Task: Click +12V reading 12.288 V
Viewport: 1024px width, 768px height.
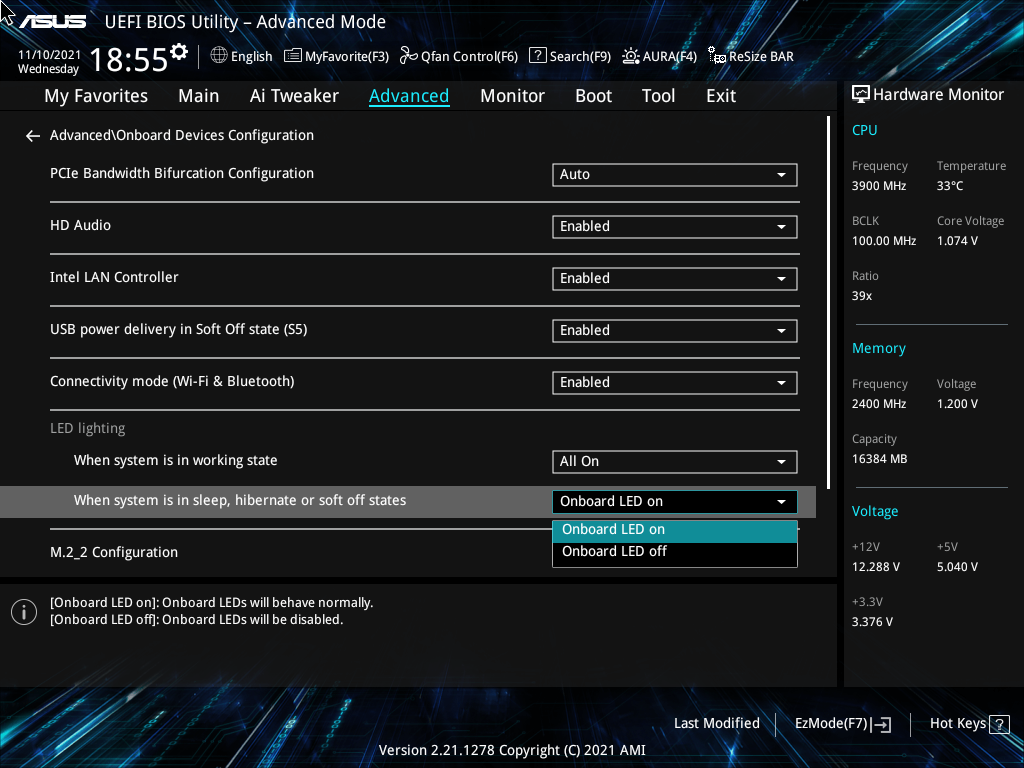Action: point(875,567)
